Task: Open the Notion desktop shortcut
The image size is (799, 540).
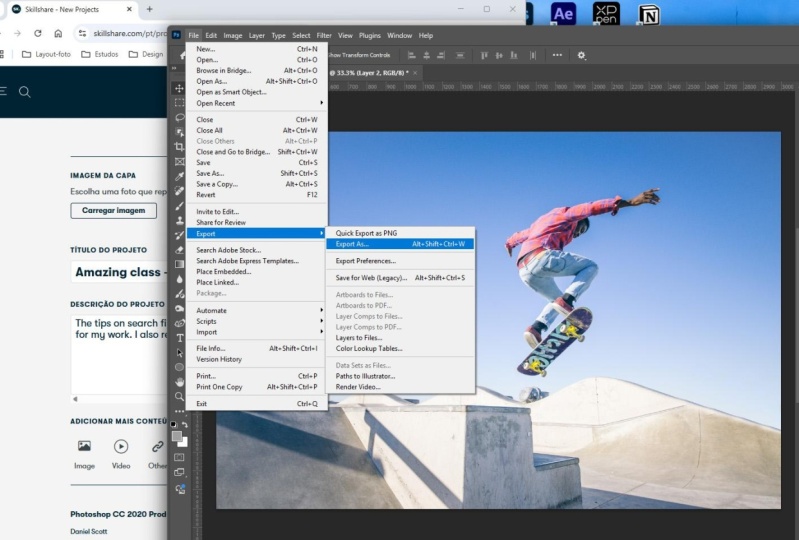Action: pyautogui.click(x=649, y=14)
